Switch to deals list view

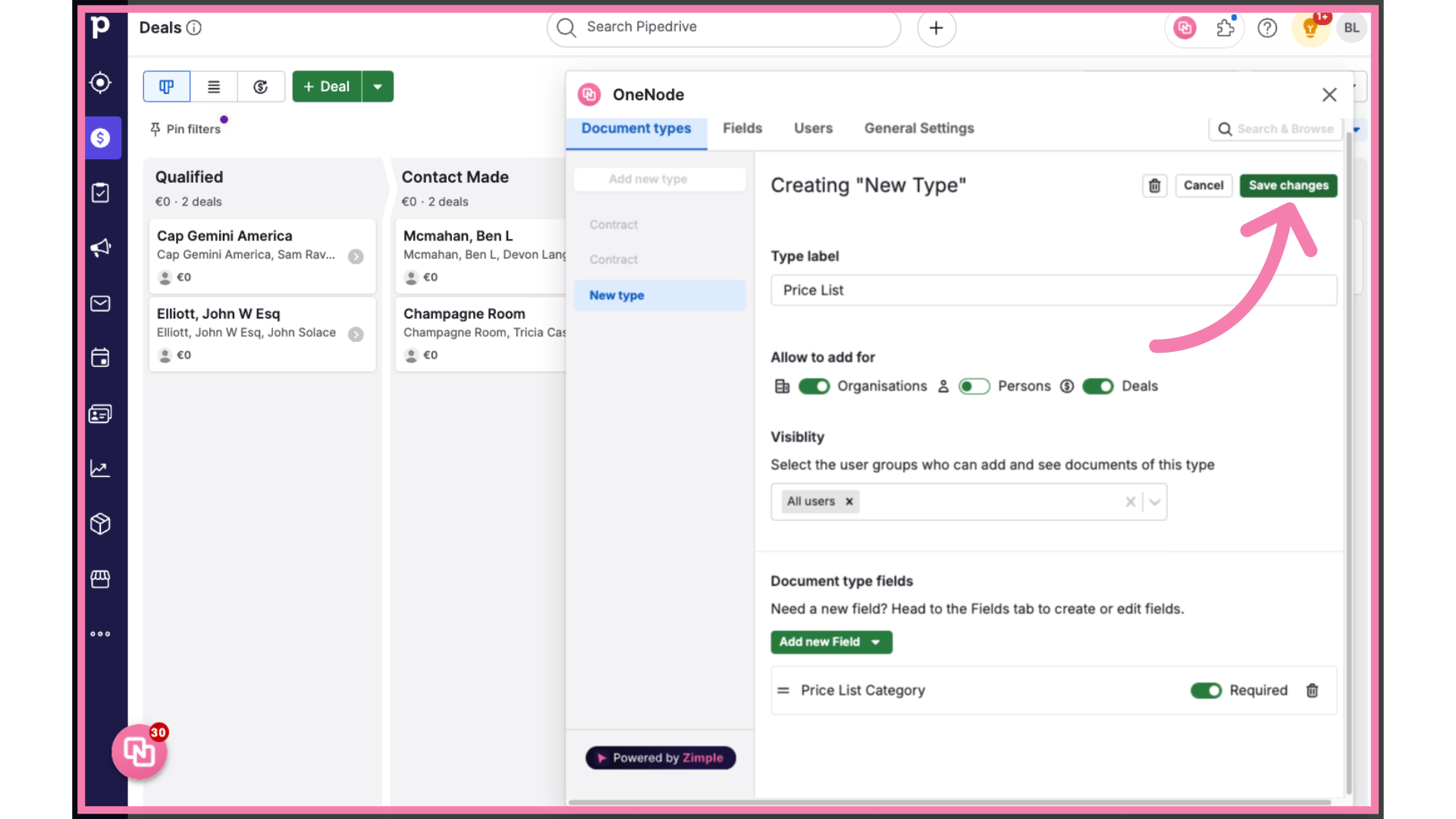[214, 86]
